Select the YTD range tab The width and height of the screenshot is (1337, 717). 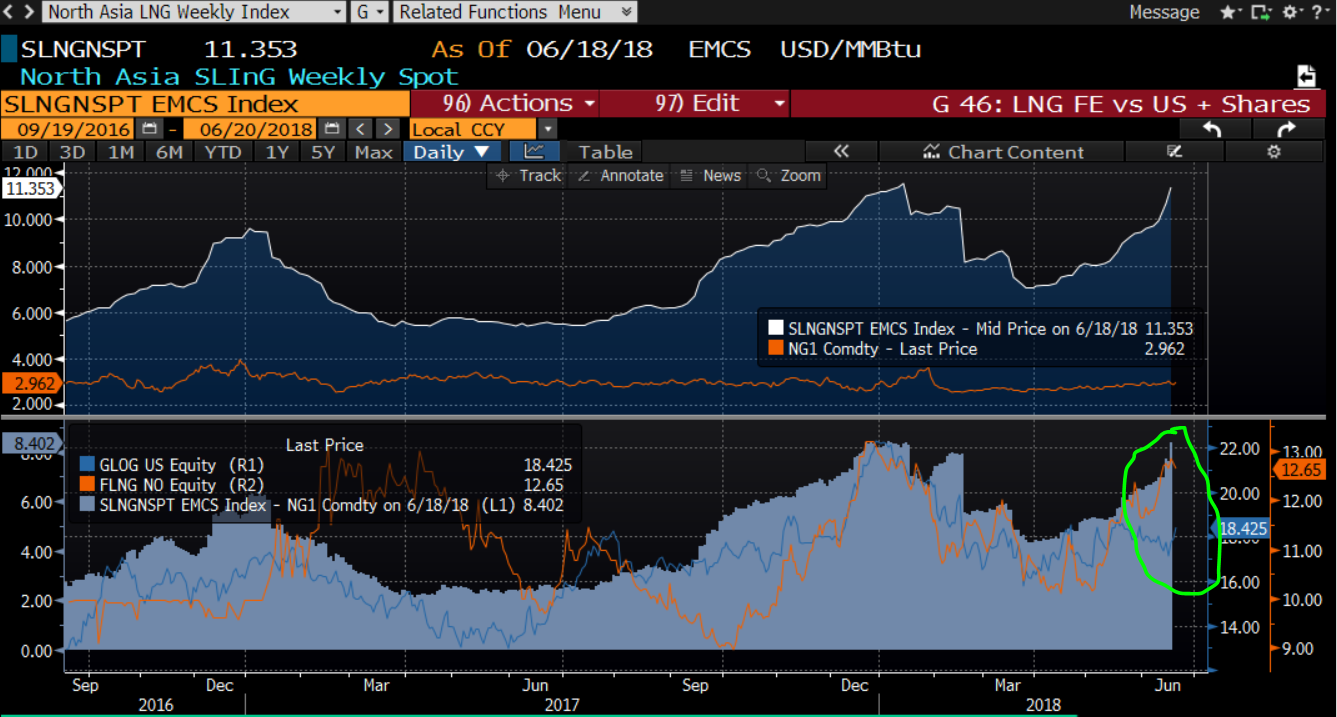click(222, 152)
